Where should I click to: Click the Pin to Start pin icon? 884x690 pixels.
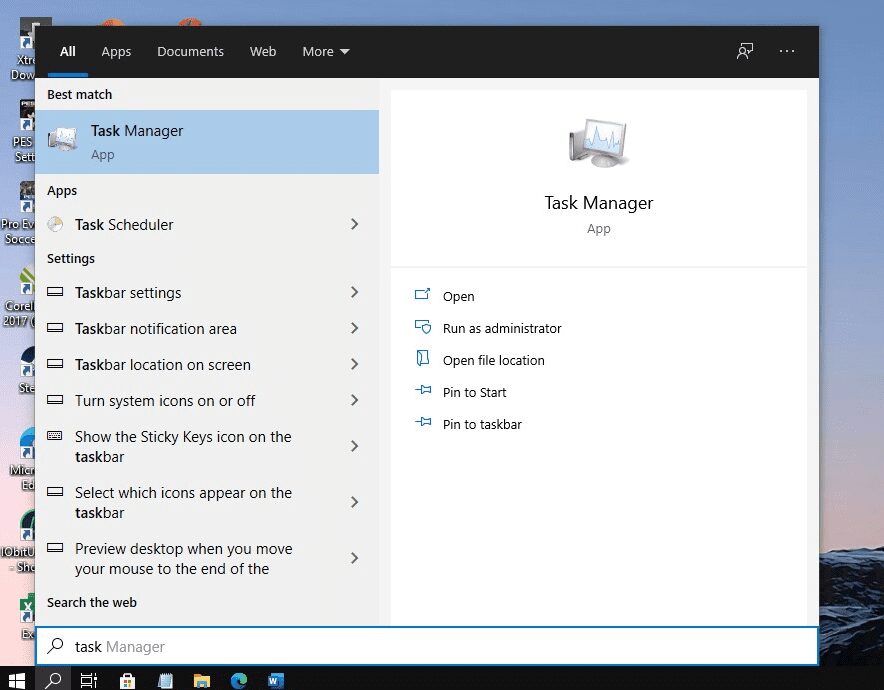tap(423, 390)
